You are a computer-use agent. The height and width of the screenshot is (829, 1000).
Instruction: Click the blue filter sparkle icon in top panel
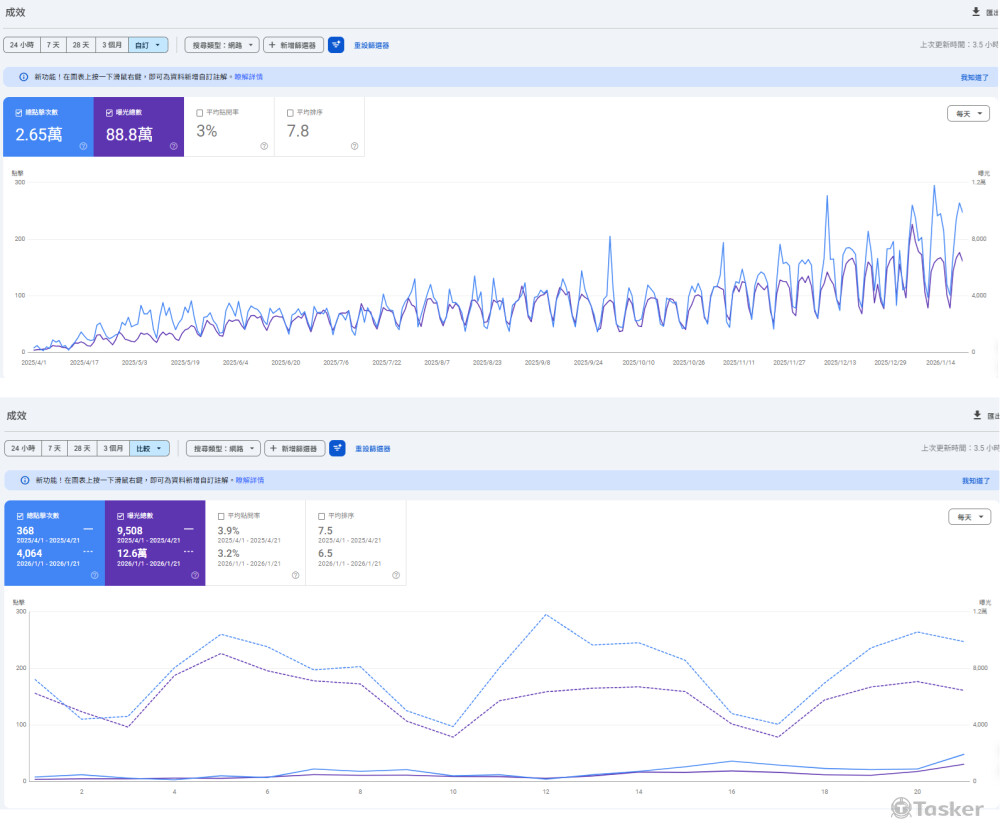[336, 45]
